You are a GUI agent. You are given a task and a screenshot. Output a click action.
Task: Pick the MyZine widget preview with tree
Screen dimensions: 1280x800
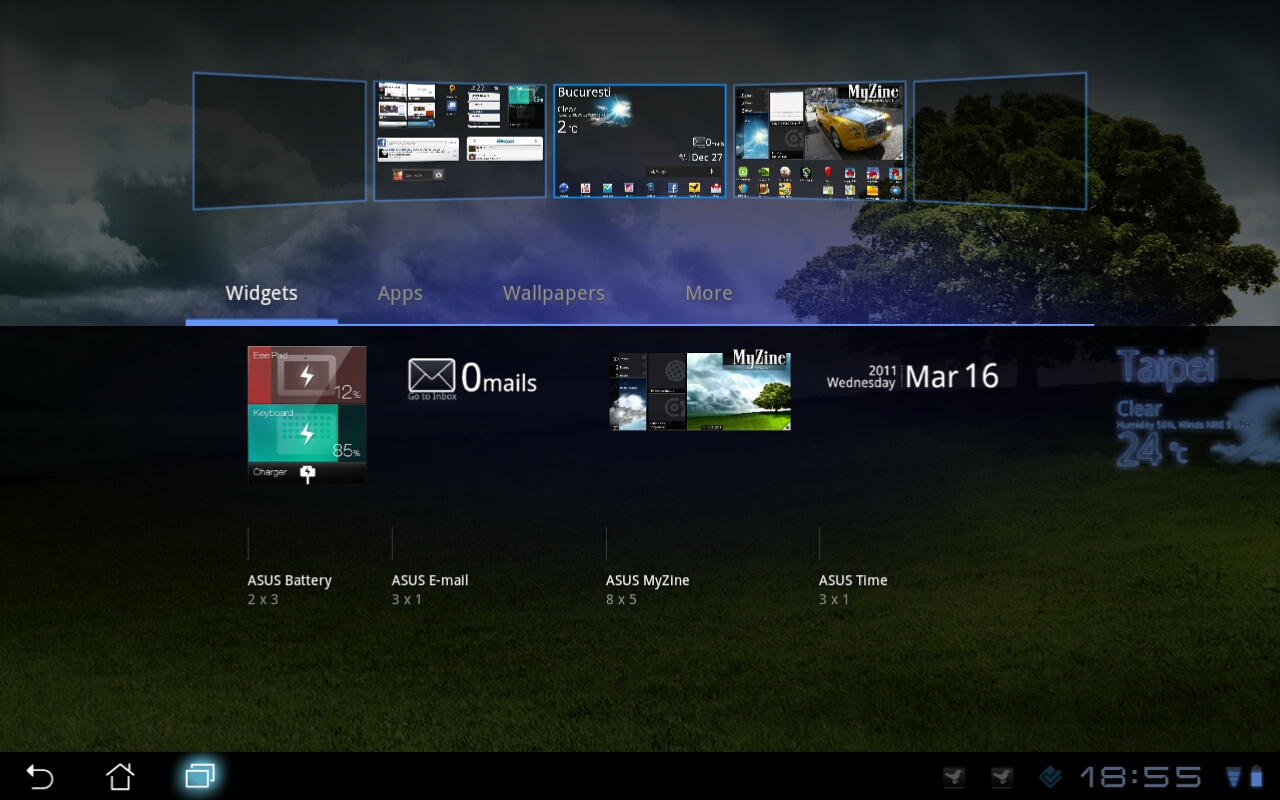[700, 391]
